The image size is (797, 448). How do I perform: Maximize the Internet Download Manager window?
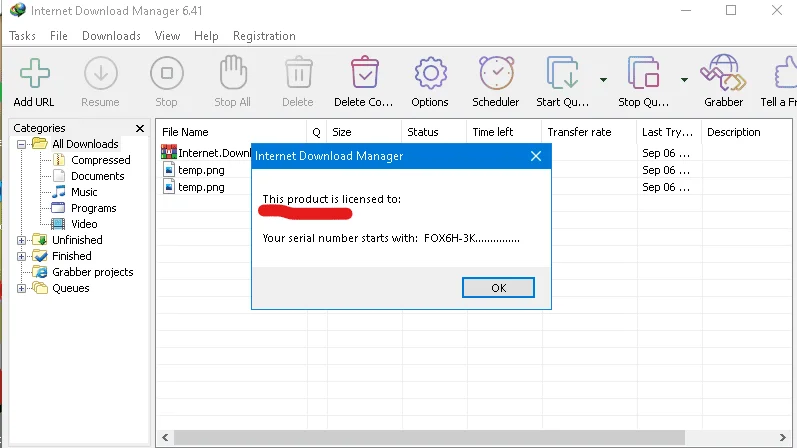[731, 10]
